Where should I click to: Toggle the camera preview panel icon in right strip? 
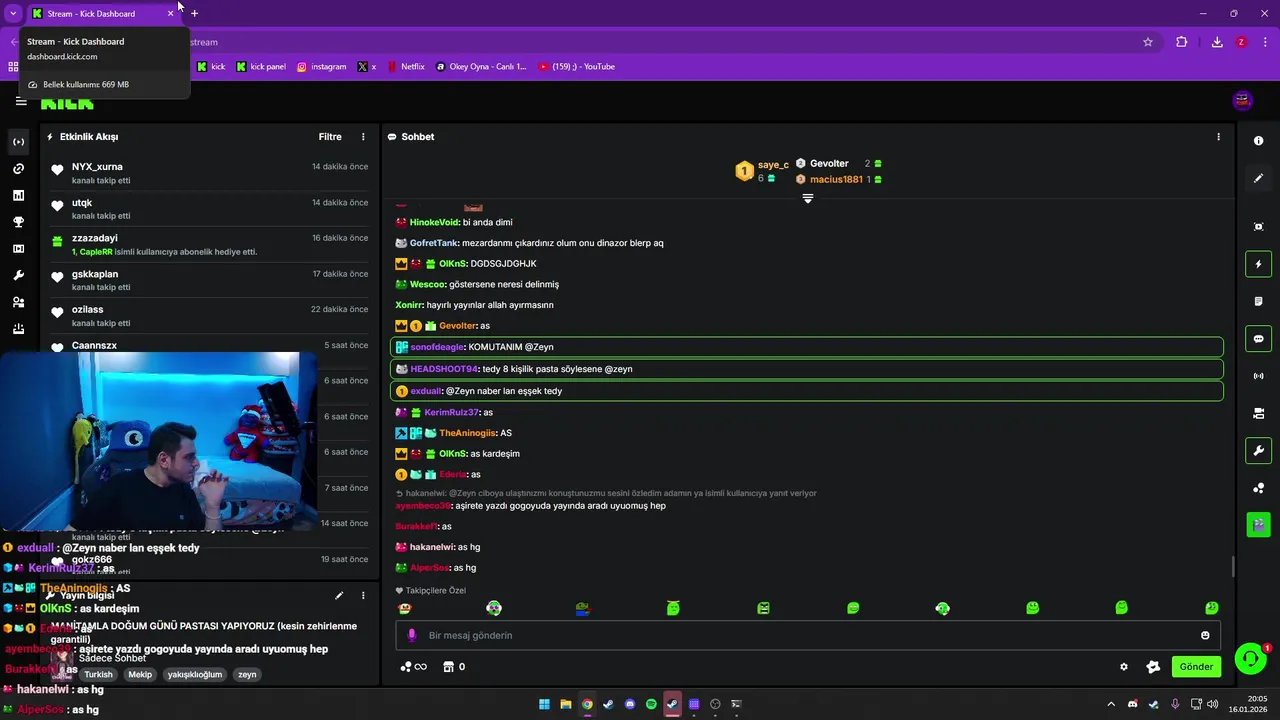1258,413
